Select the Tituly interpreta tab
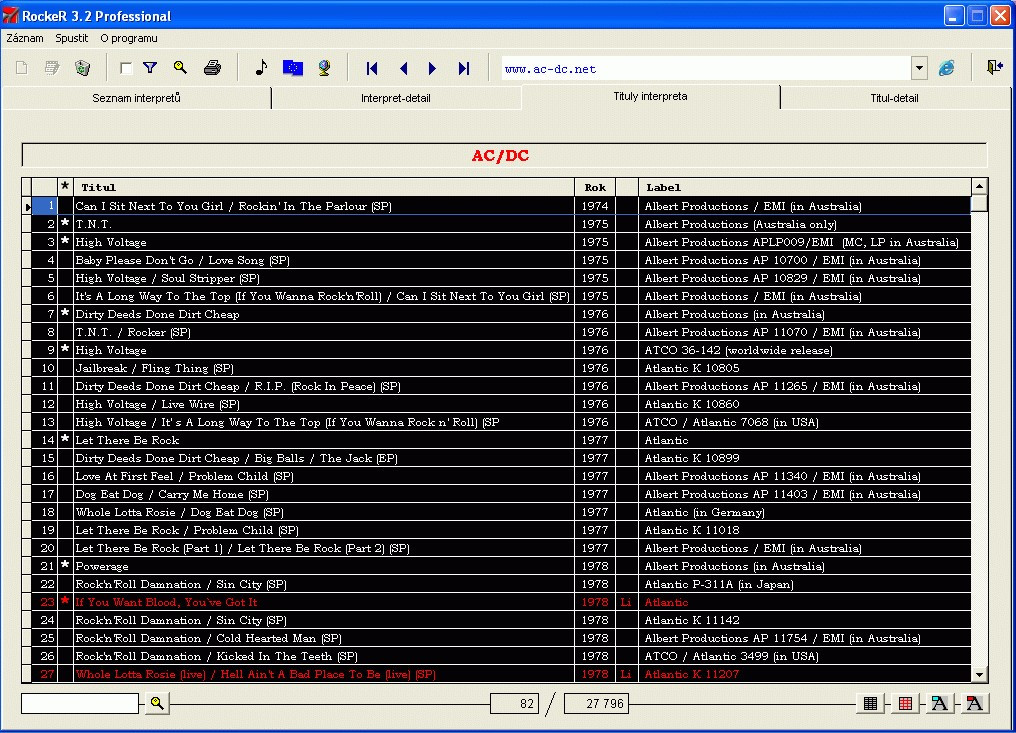This screenshot has width=1016, height=733. click(651, 96)
